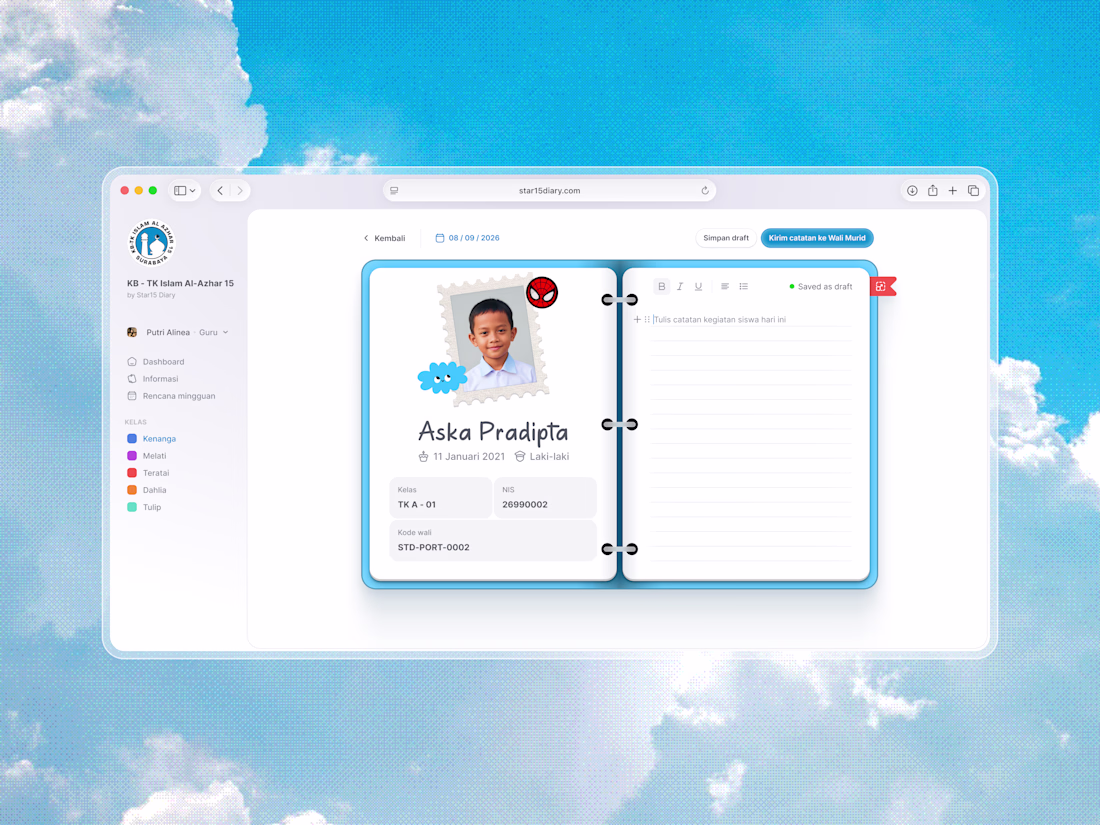Click the text alignment icon
1100x825 pixels.
(725, 286)
